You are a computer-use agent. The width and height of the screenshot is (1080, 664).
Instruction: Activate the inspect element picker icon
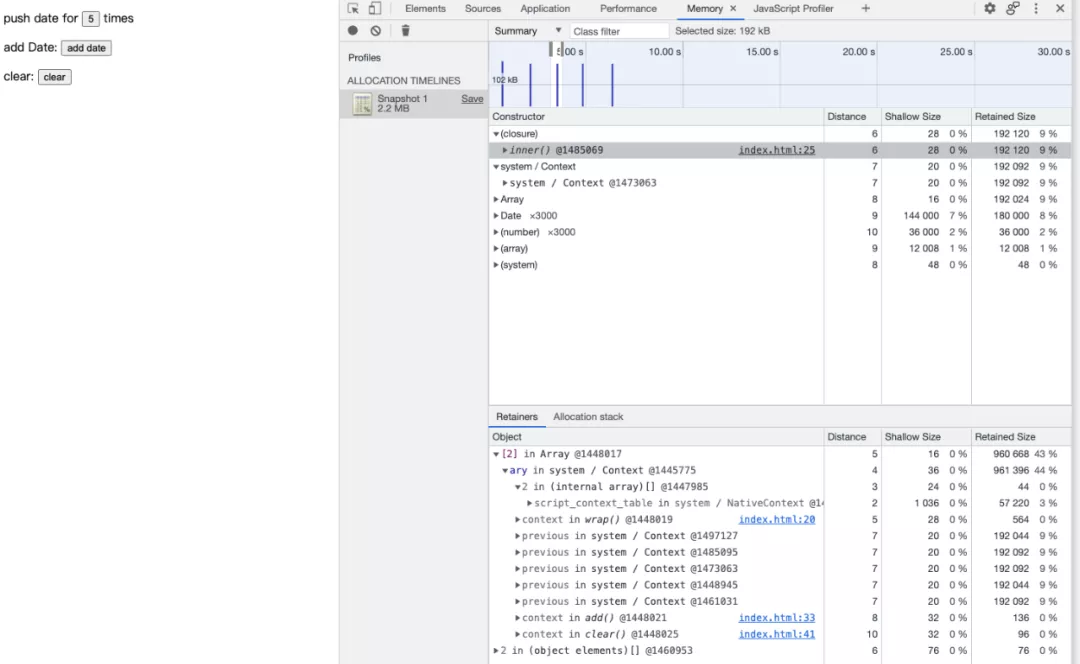[x=353, y=9]
